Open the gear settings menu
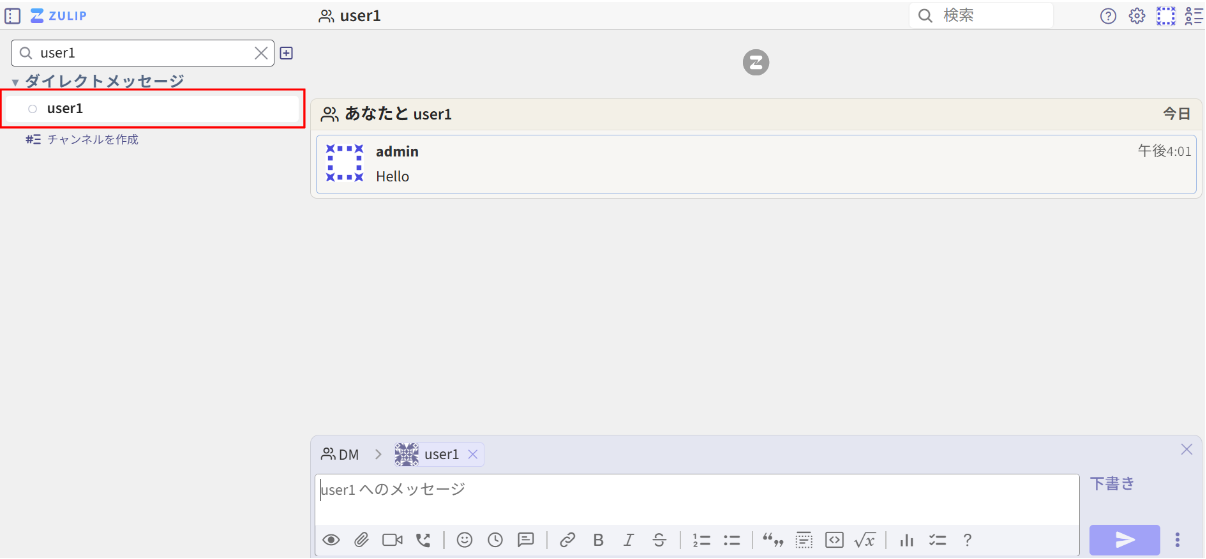 [1137, 15]
